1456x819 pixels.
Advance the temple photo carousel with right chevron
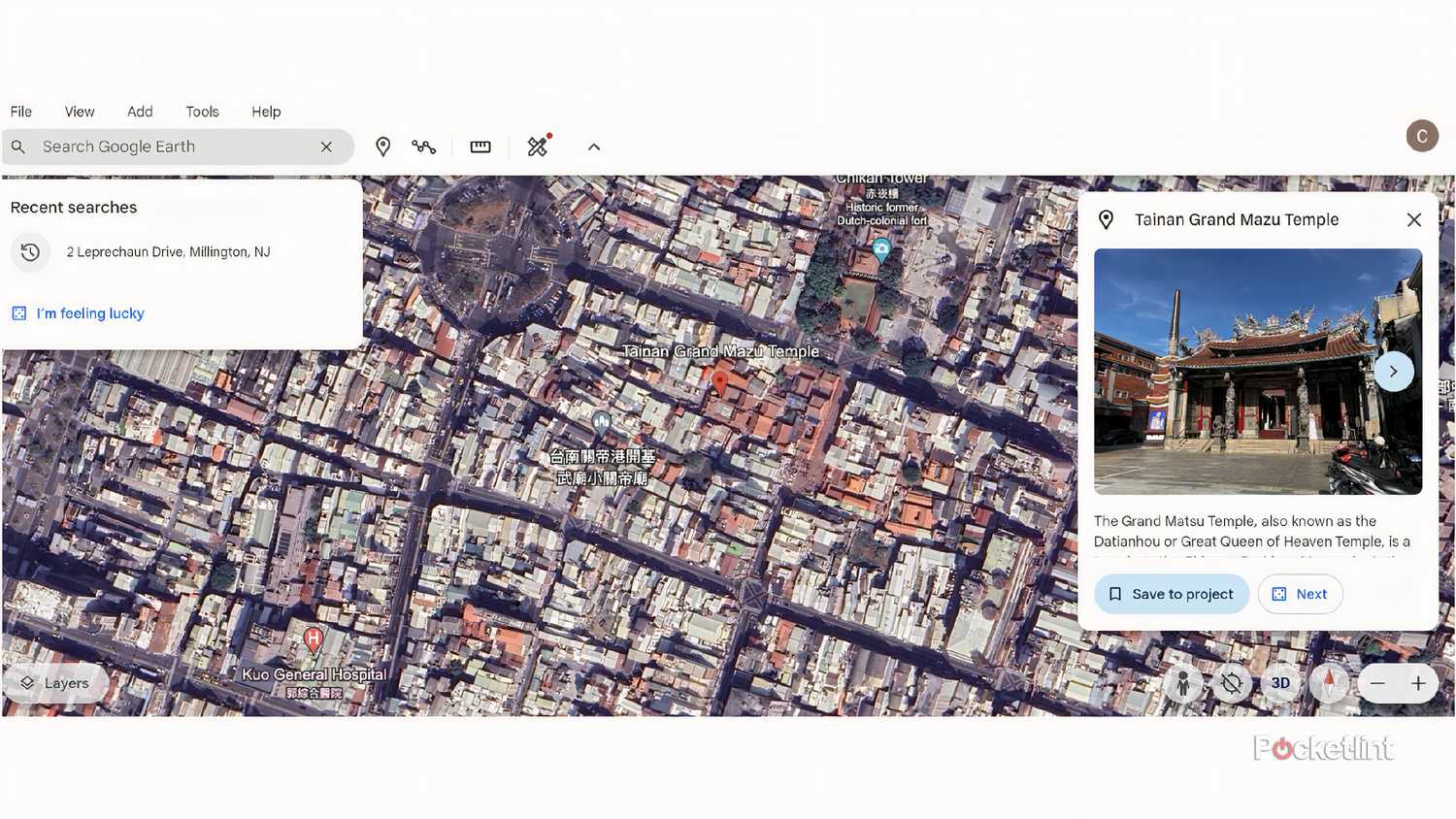tap(1393, 371)
